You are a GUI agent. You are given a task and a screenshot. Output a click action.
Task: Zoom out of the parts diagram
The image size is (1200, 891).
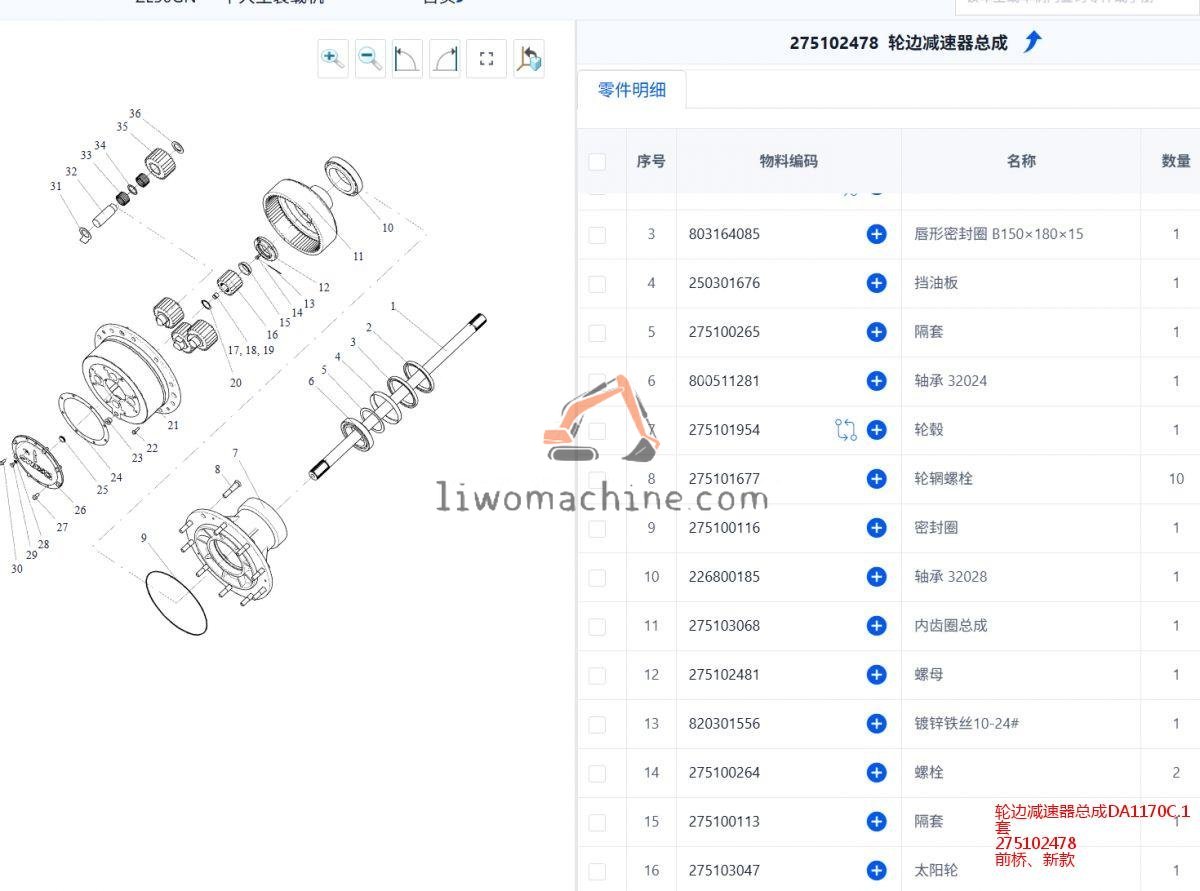371,59
